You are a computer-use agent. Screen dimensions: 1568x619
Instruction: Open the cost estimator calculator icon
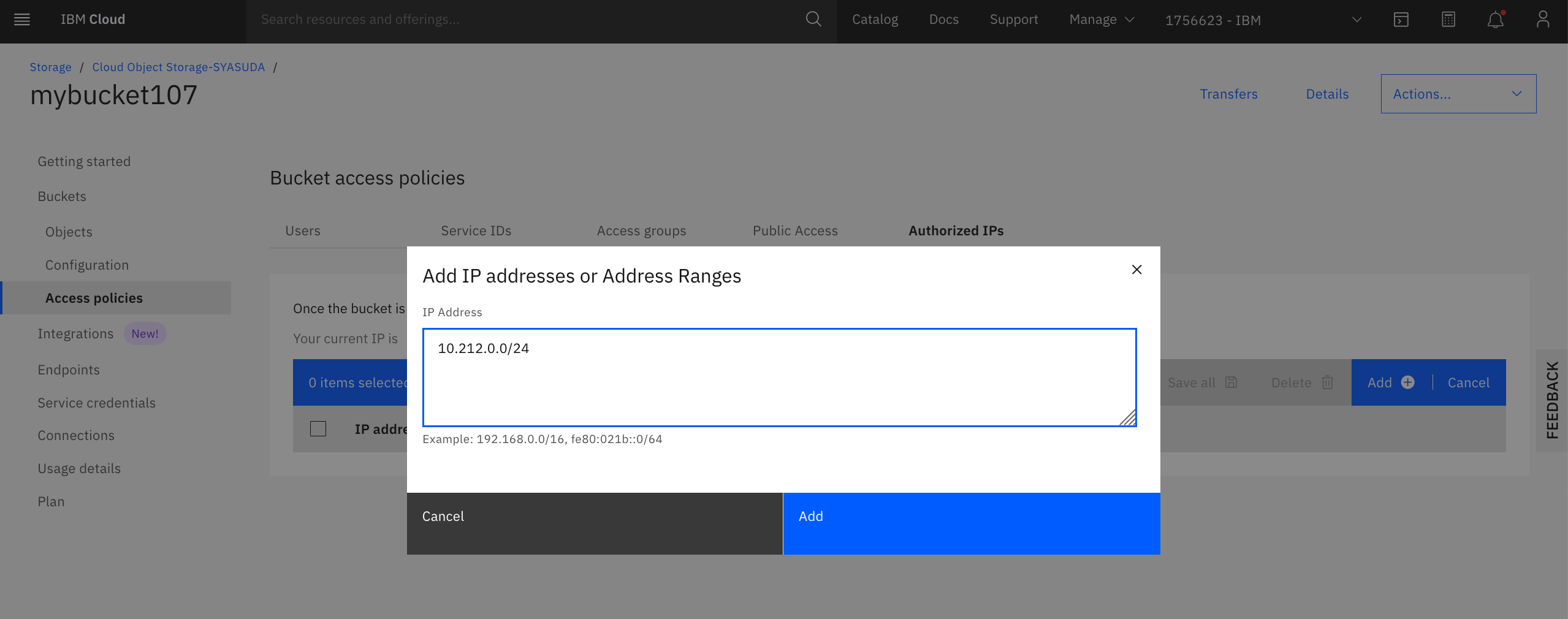coord(1448,20)
